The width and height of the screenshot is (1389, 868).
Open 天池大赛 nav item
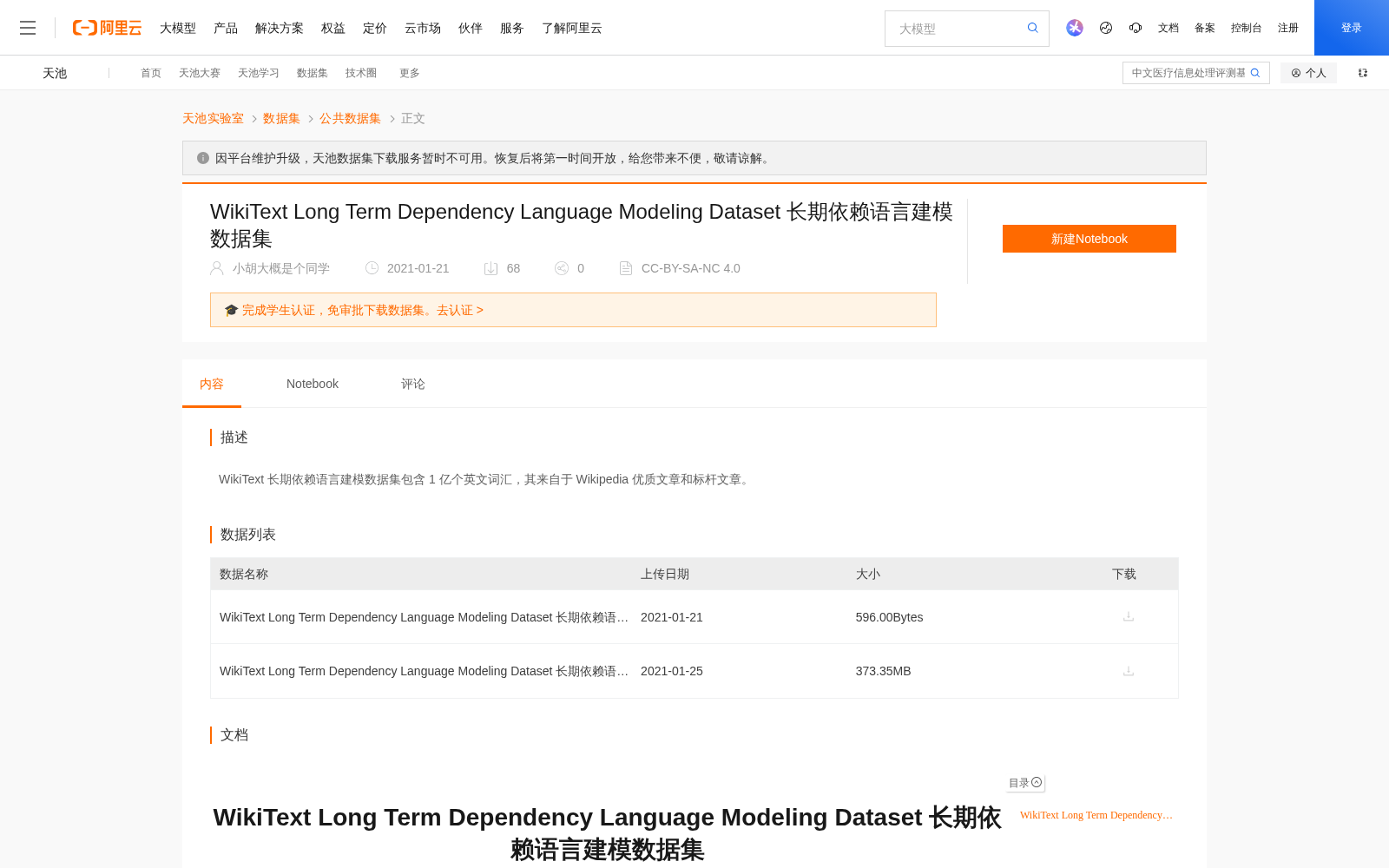tap(200, 73)
